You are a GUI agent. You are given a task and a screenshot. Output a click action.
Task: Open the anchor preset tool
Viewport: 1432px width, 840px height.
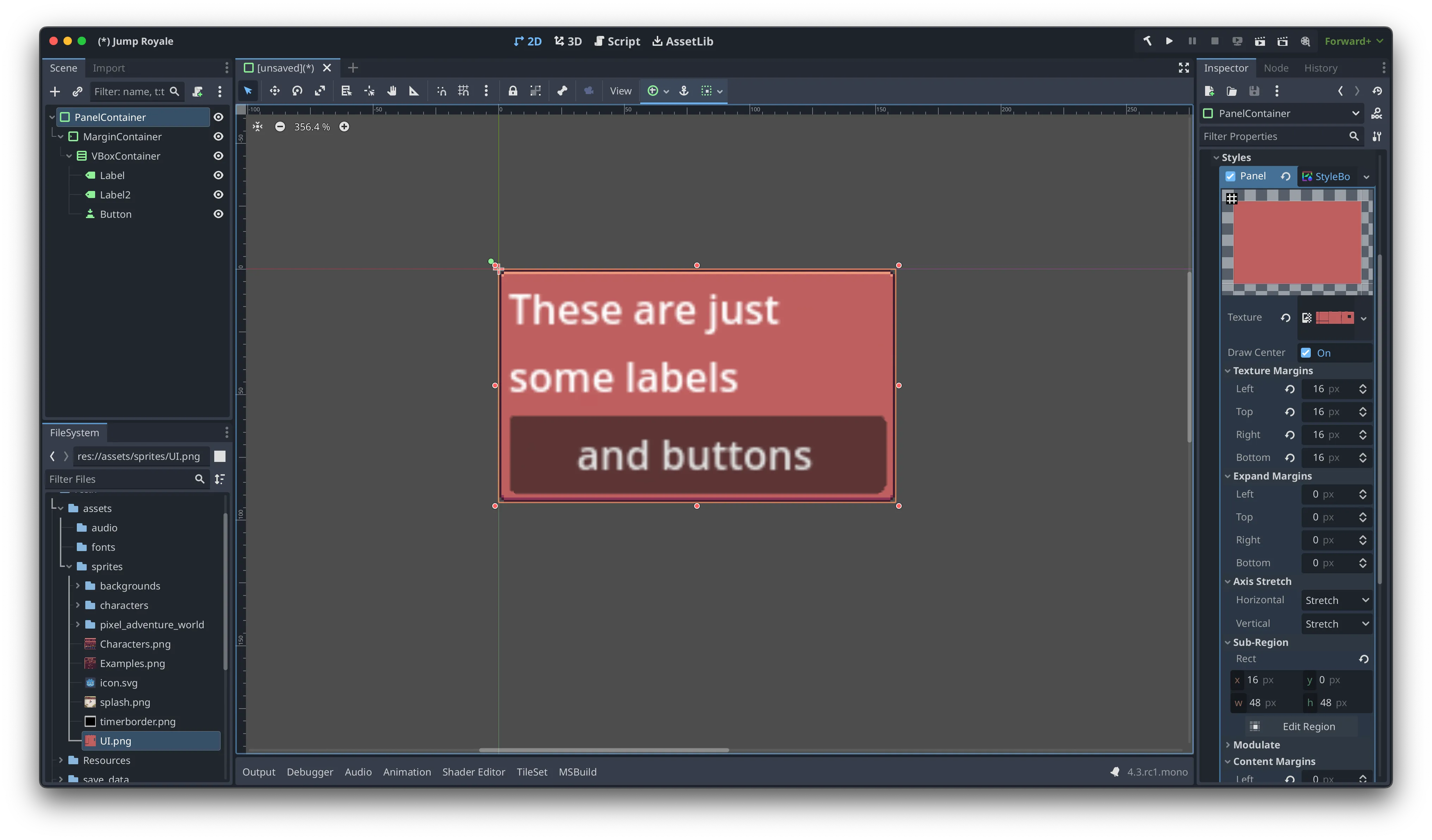[x=684, y=91]
